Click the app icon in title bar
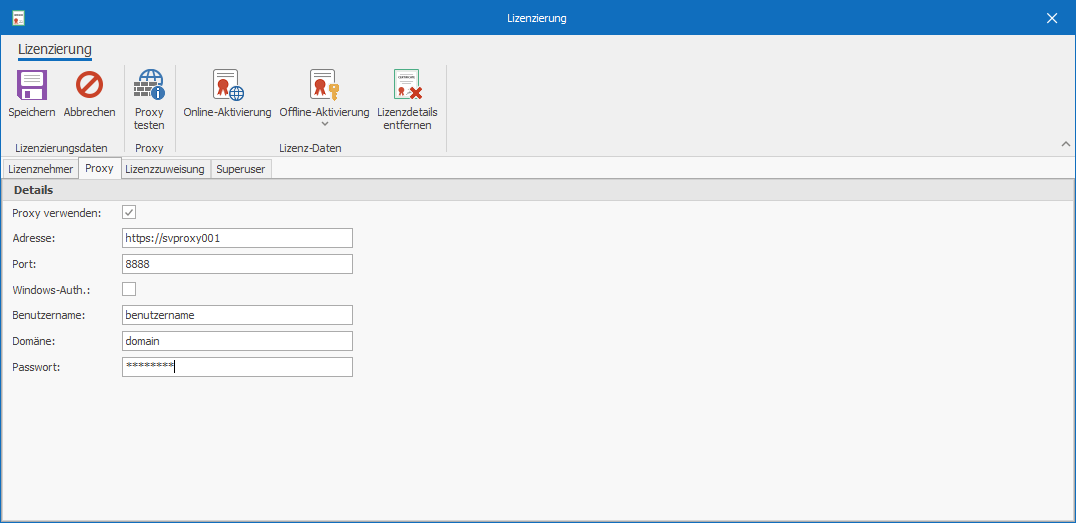 pos(18,18)
